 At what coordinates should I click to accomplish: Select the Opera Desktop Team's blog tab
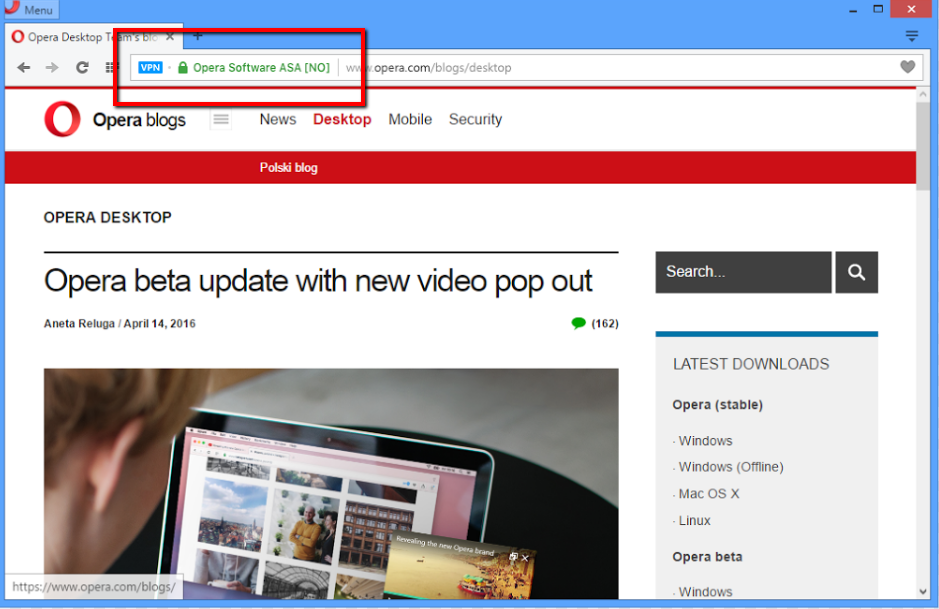93,37
